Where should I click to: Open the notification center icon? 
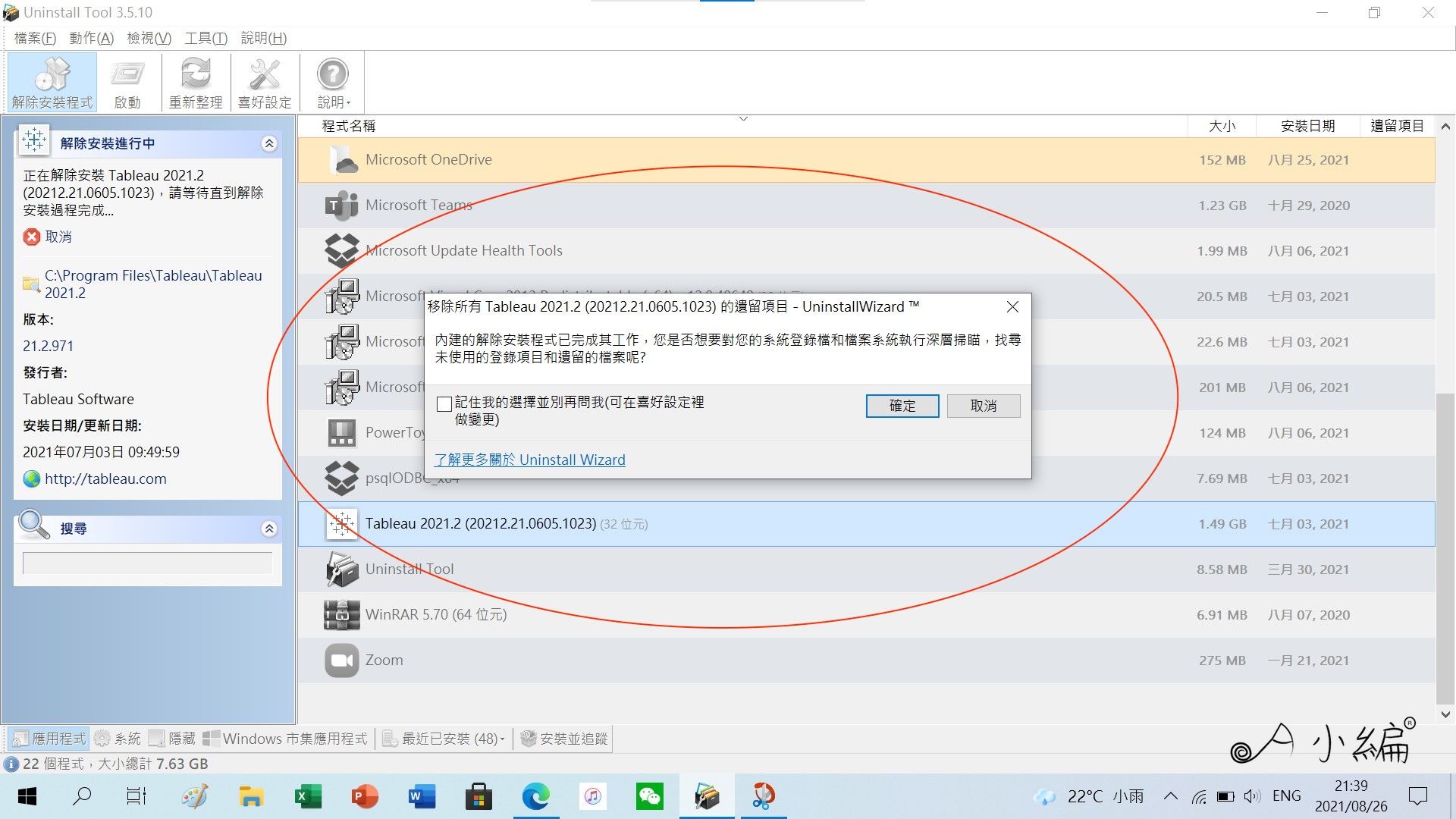pyautogui.click(x=1417, y=796)
